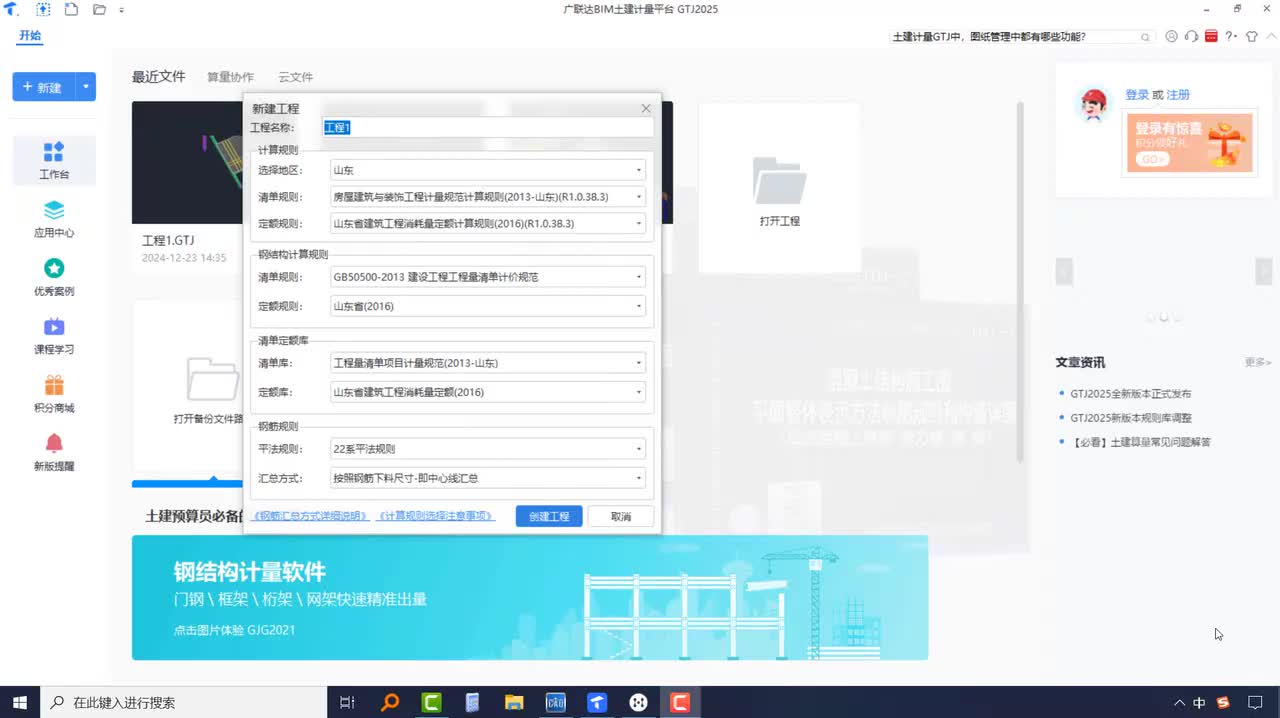The width and height of the screenshot is (1280, 718).
Task: Switch to the 算量协作 tab
Action: click(230, 77)
